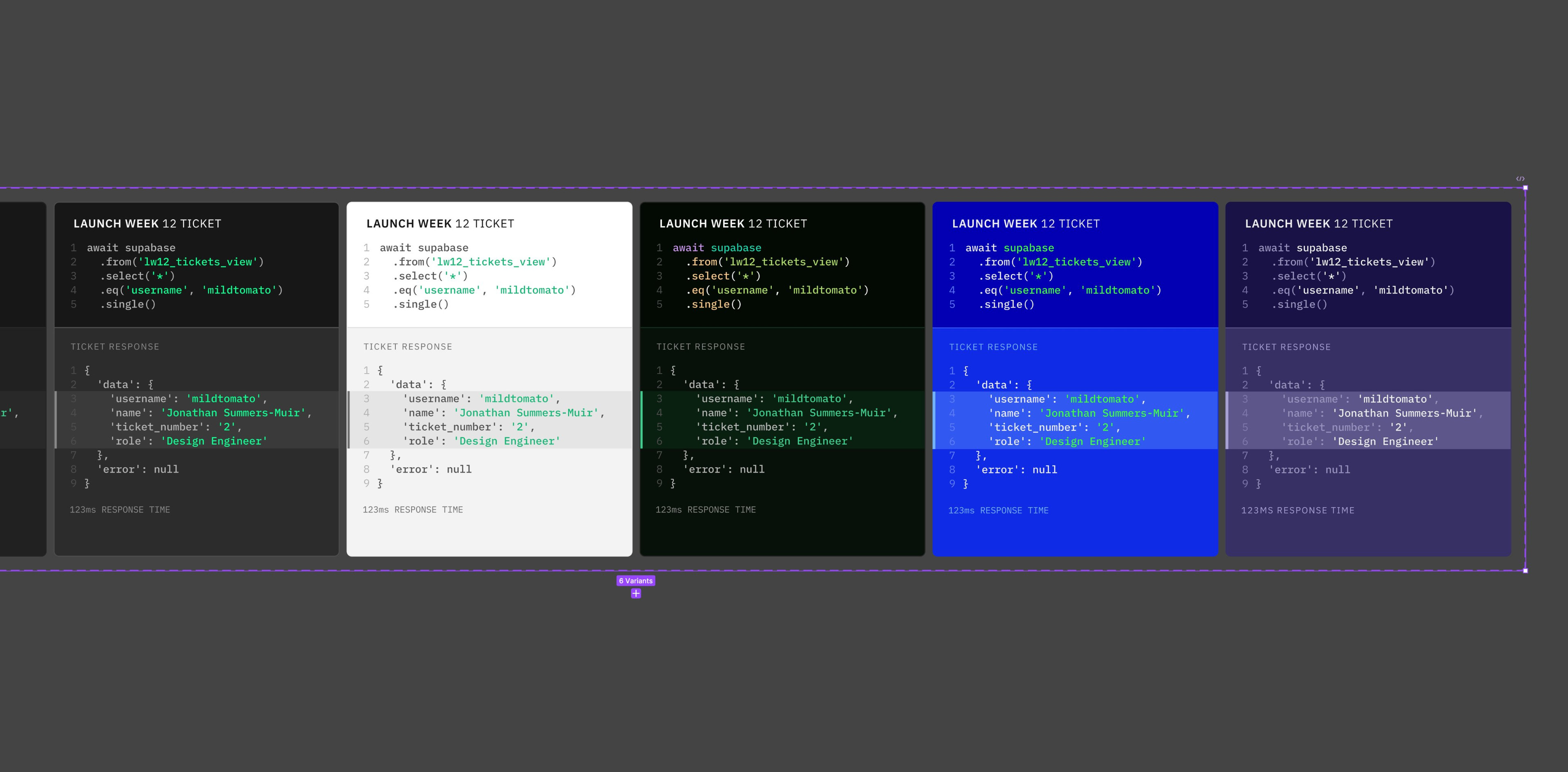Click 'error': null line in purple card
This screenshot has height=772, width=1568.
tap(1309, 470)
